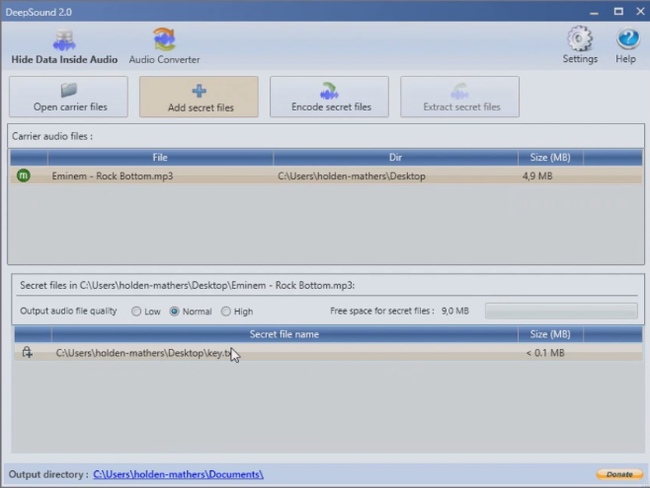
Task: Click the lock icon beside key file
Action: pyautogui.click(x=27, y=352)
